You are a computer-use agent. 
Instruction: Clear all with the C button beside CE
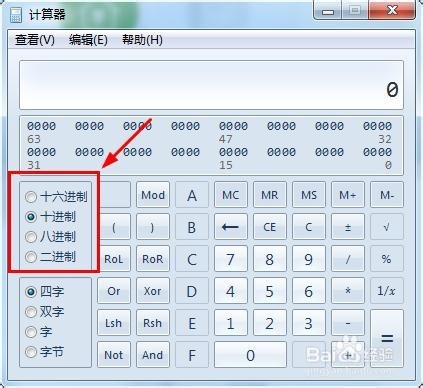[309, 227]
